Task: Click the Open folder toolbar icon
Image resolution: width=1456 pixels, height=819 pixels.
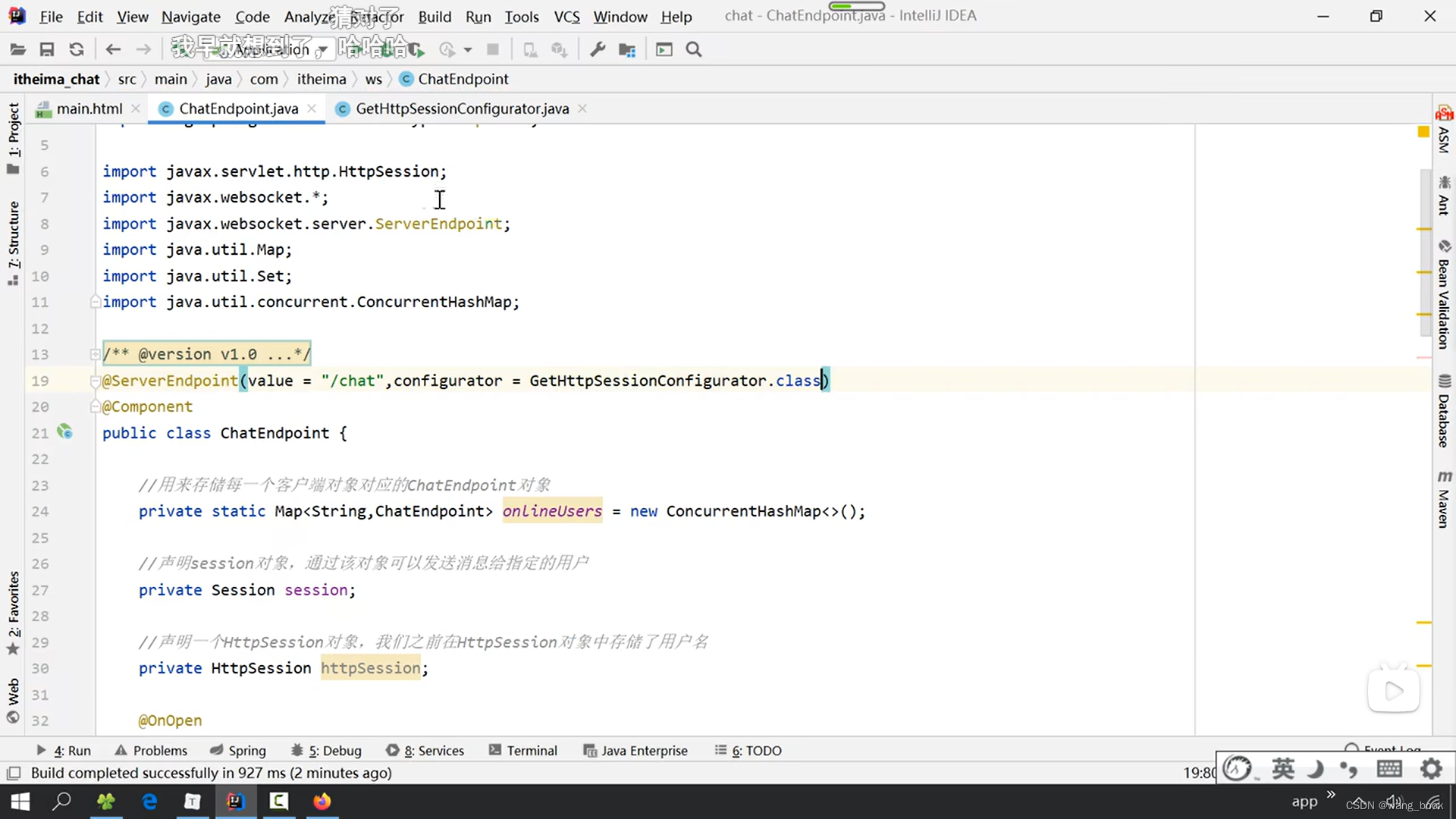Action: pyautogui.click(x=17, y=50)
